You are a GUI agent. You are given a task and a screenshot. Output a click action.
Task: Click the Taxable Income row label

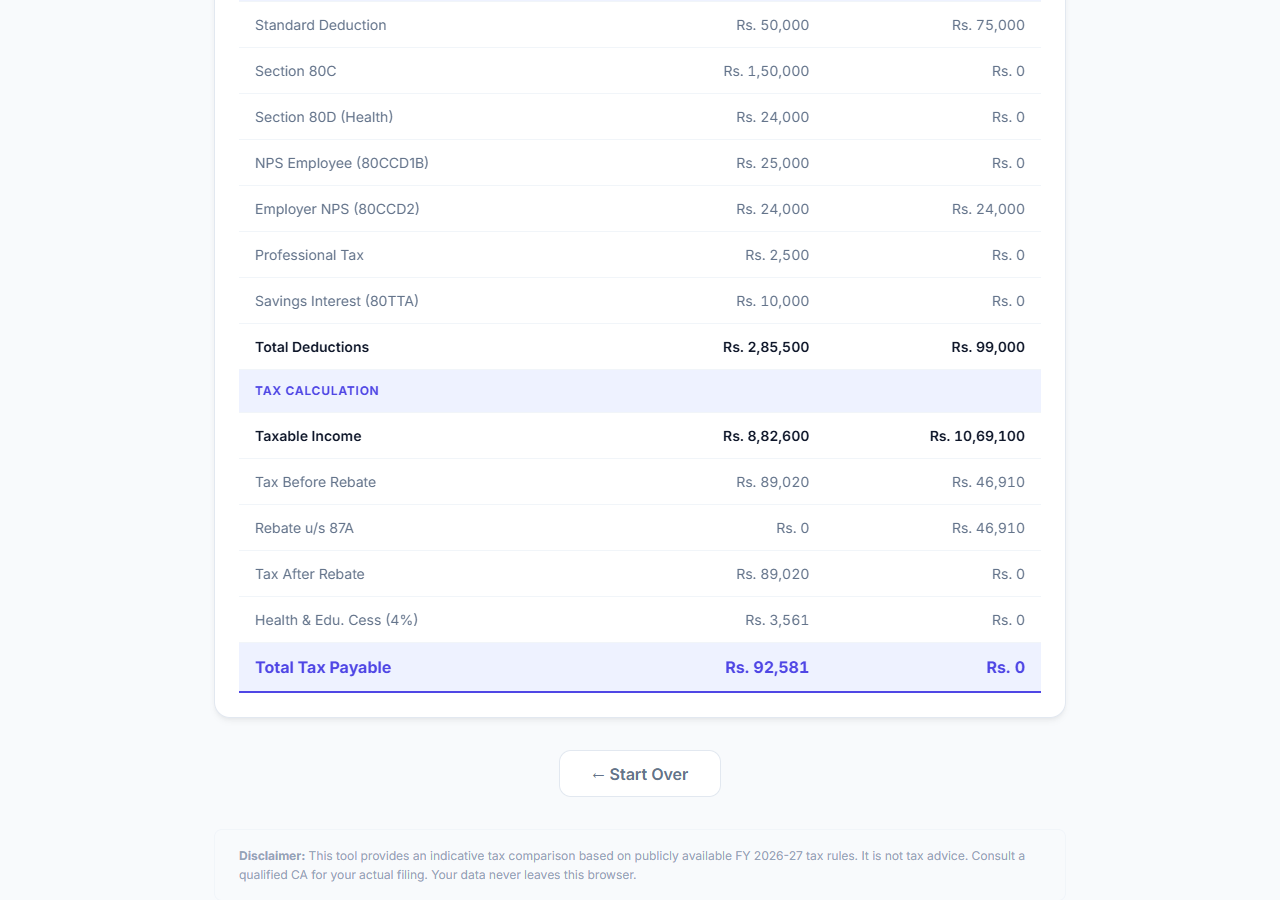[x=308, y=436]
